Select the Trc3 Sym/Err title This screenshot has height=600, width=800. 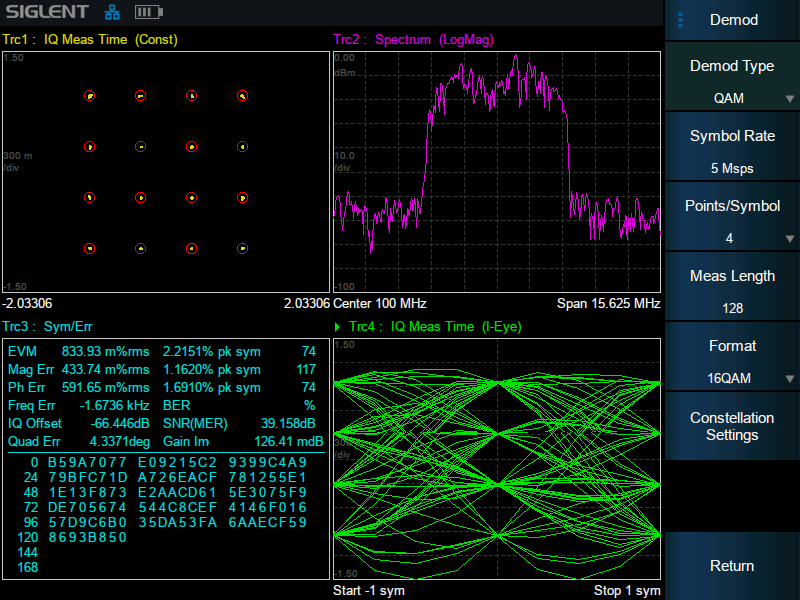click(x=48, y=327)
